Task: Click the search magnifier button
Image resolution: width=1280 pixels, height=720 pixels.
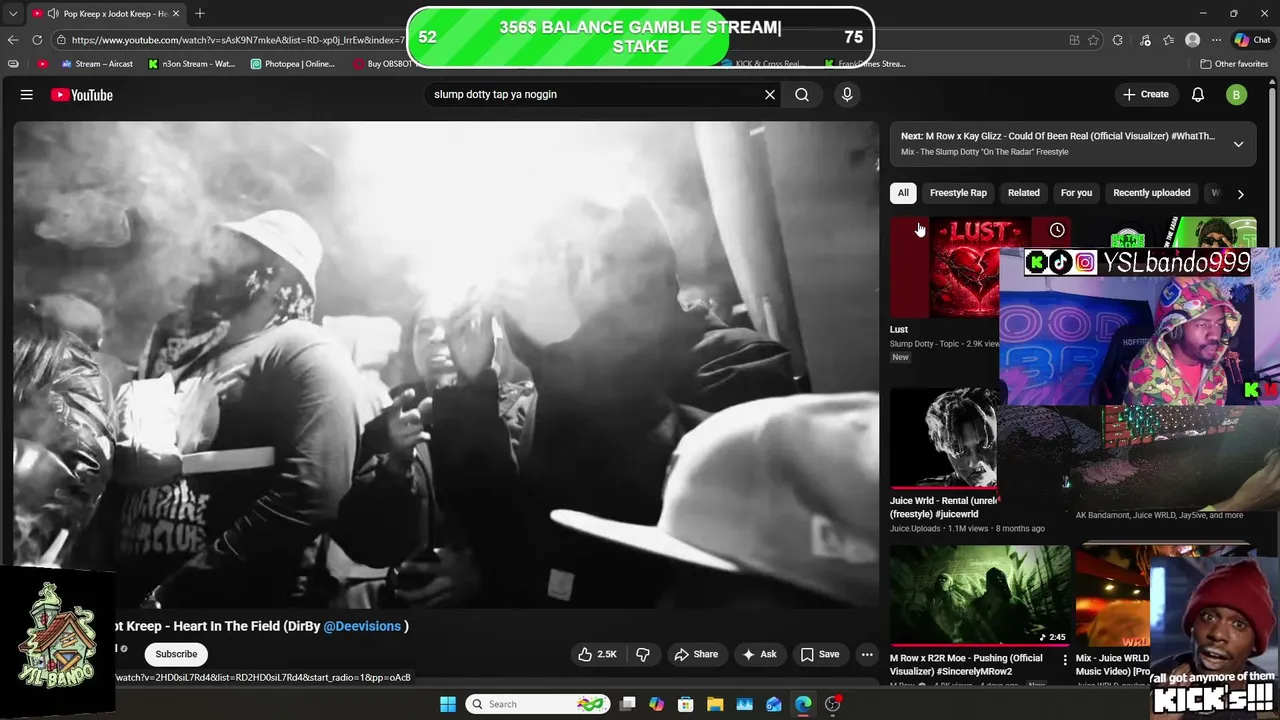Action: 802,94
